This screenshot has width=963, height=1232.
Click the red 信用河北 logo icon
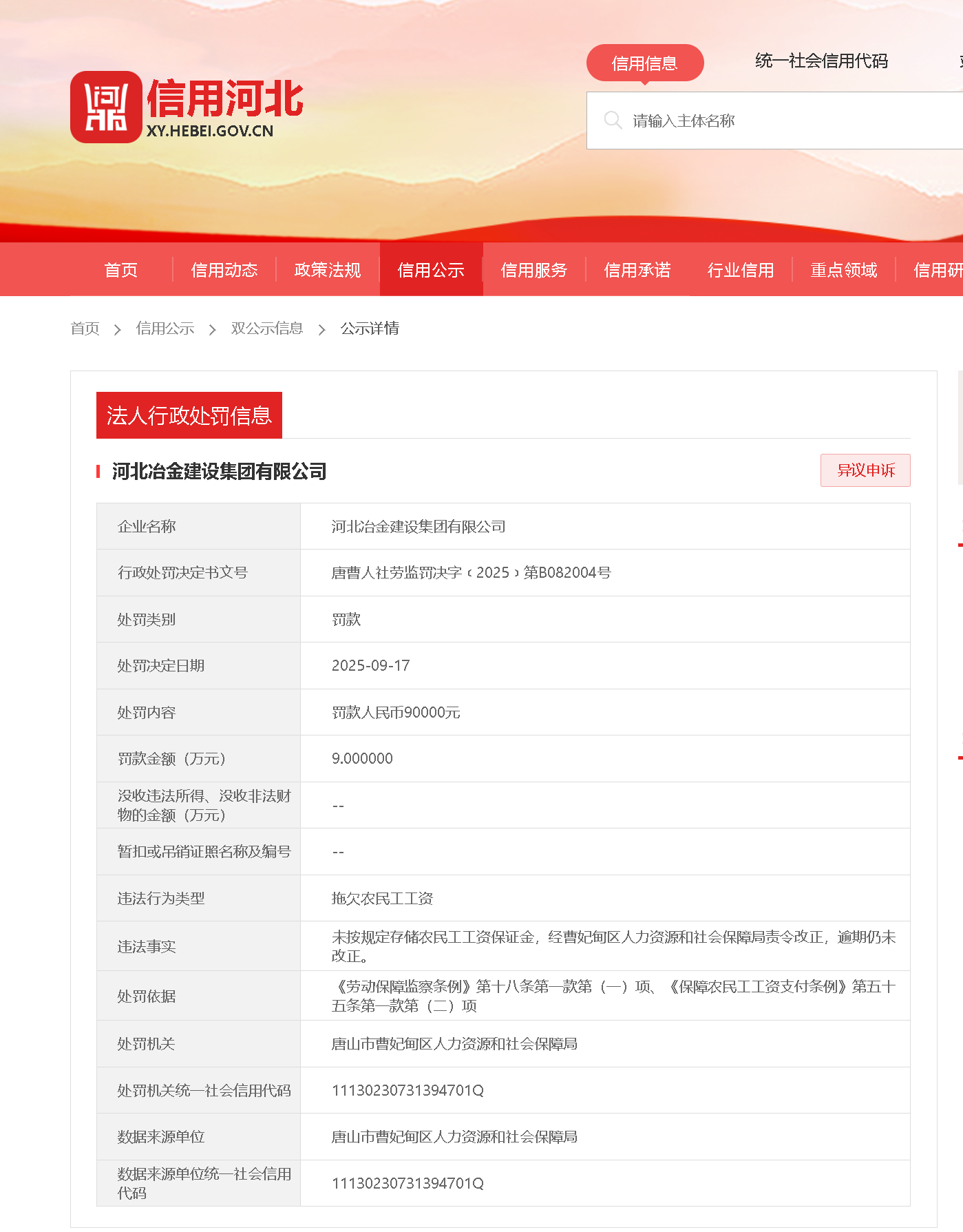click(x=106, y=107)
